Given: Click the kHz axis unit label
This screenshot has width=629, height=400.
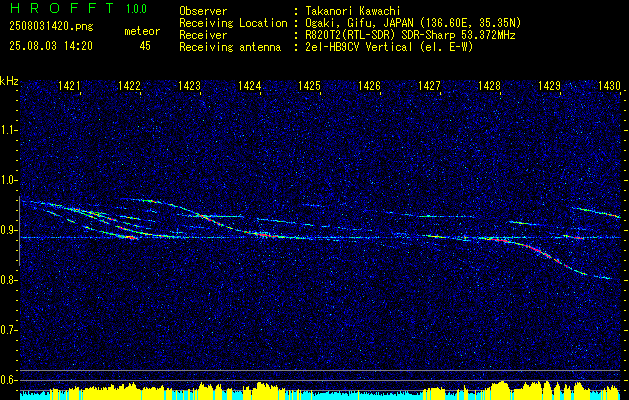Looking at the screenshot, I should (9, 81).
